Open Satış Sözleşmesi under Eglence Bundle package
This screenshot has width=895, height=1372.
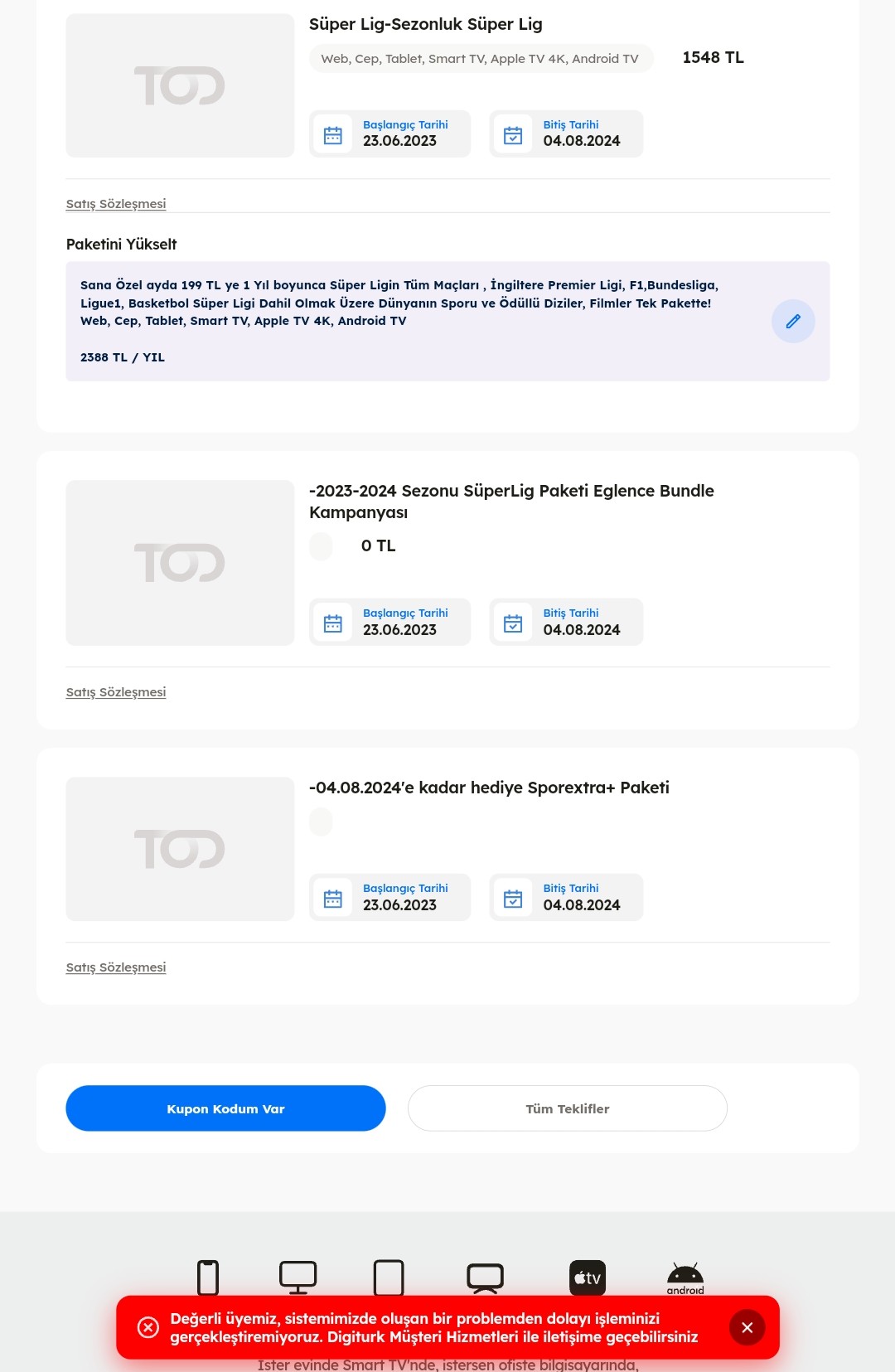(116, 692)
